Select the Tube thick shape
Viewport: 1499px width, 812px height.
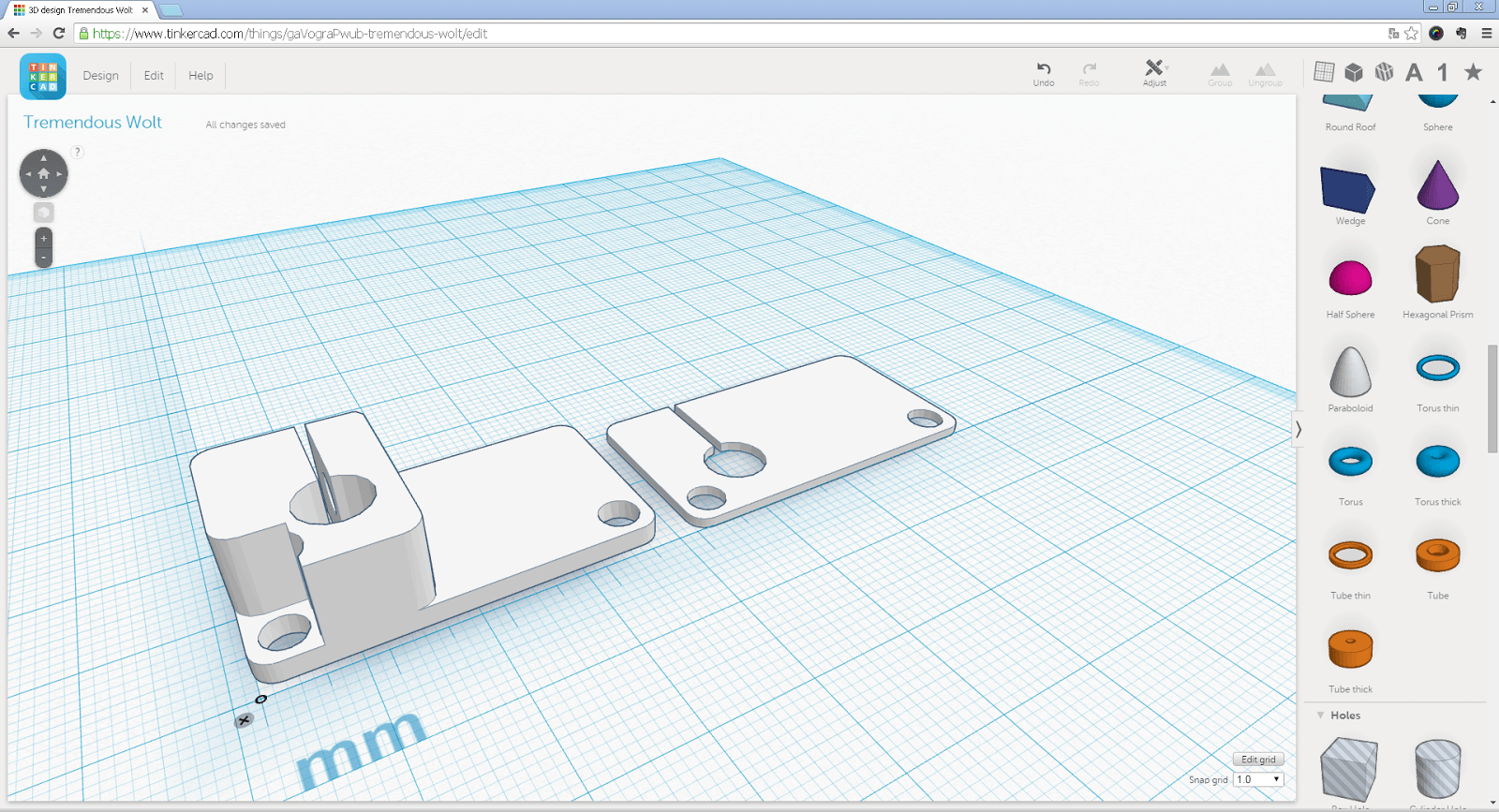click(1350, 649)
